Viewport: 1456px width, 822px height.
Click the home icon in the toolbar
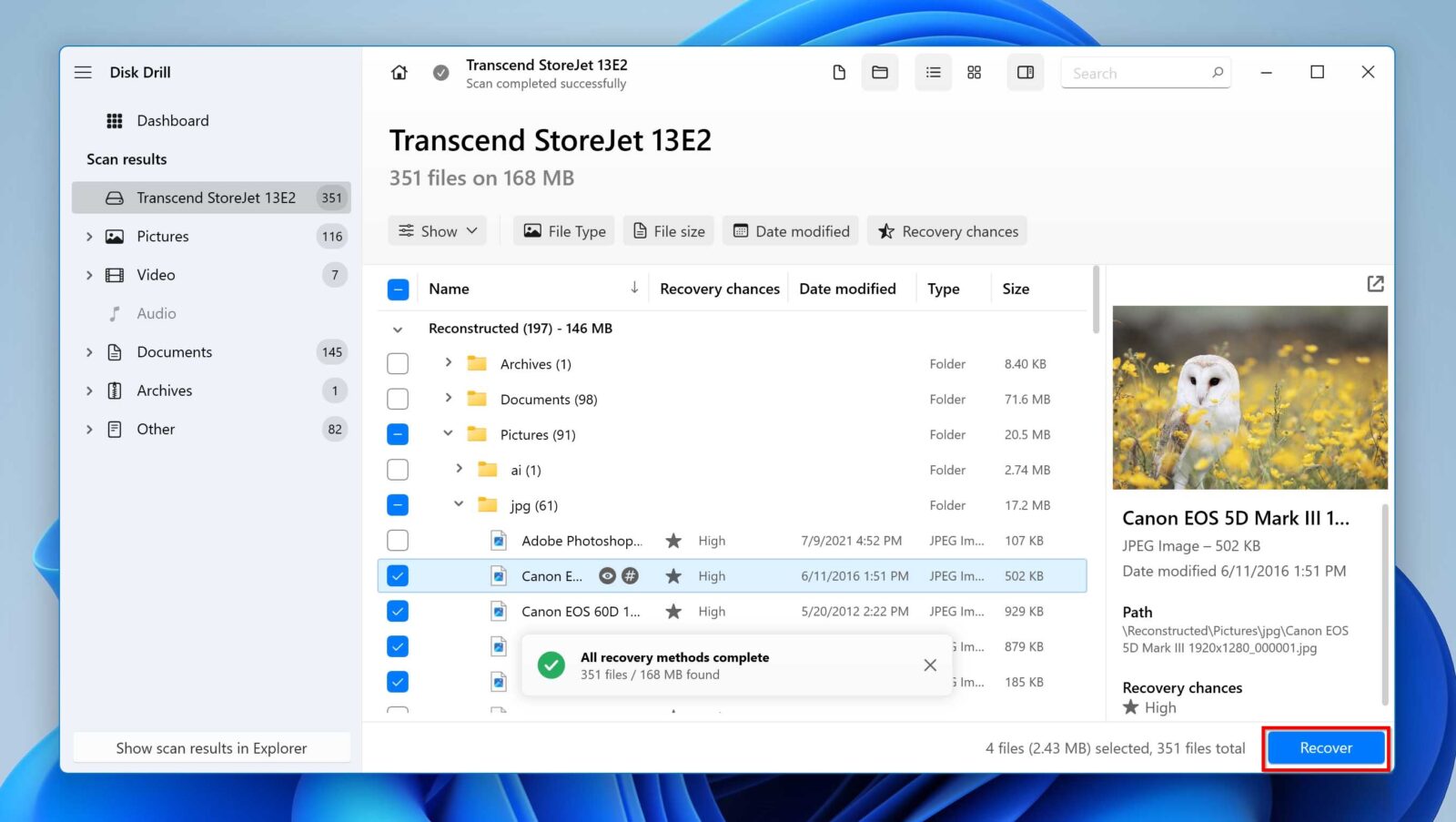tap(399, 72)
